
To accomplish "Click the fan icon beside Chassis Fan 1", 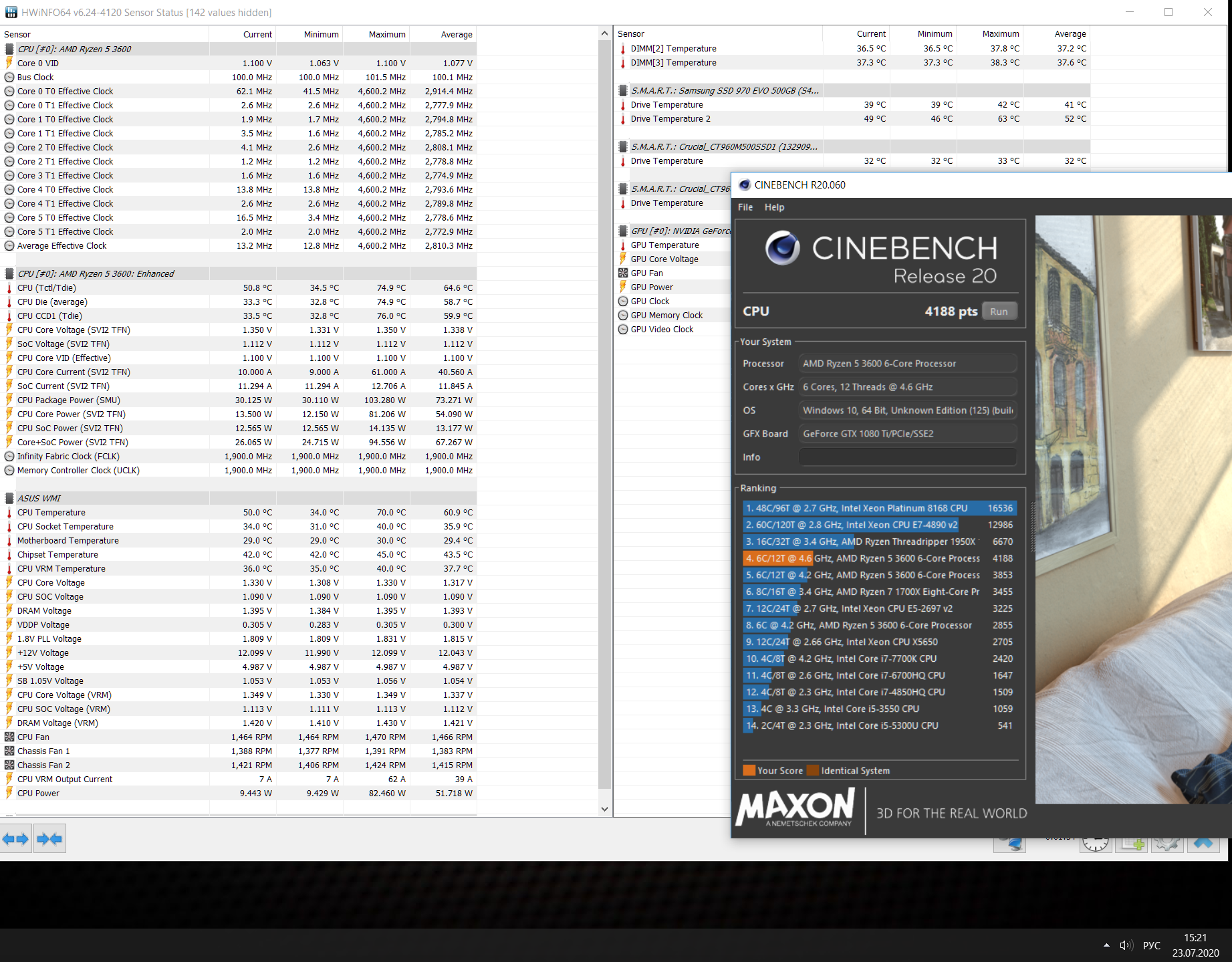I will (9, 751).
